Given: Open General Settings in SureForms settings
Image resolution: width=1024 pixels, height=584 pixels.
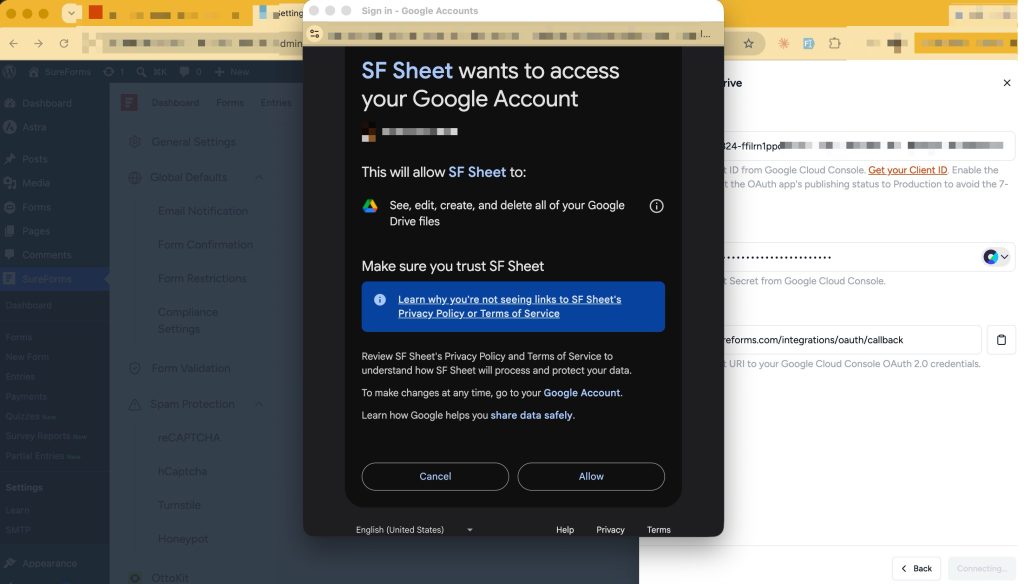Looking at the screenshot, I should point(193,142).
